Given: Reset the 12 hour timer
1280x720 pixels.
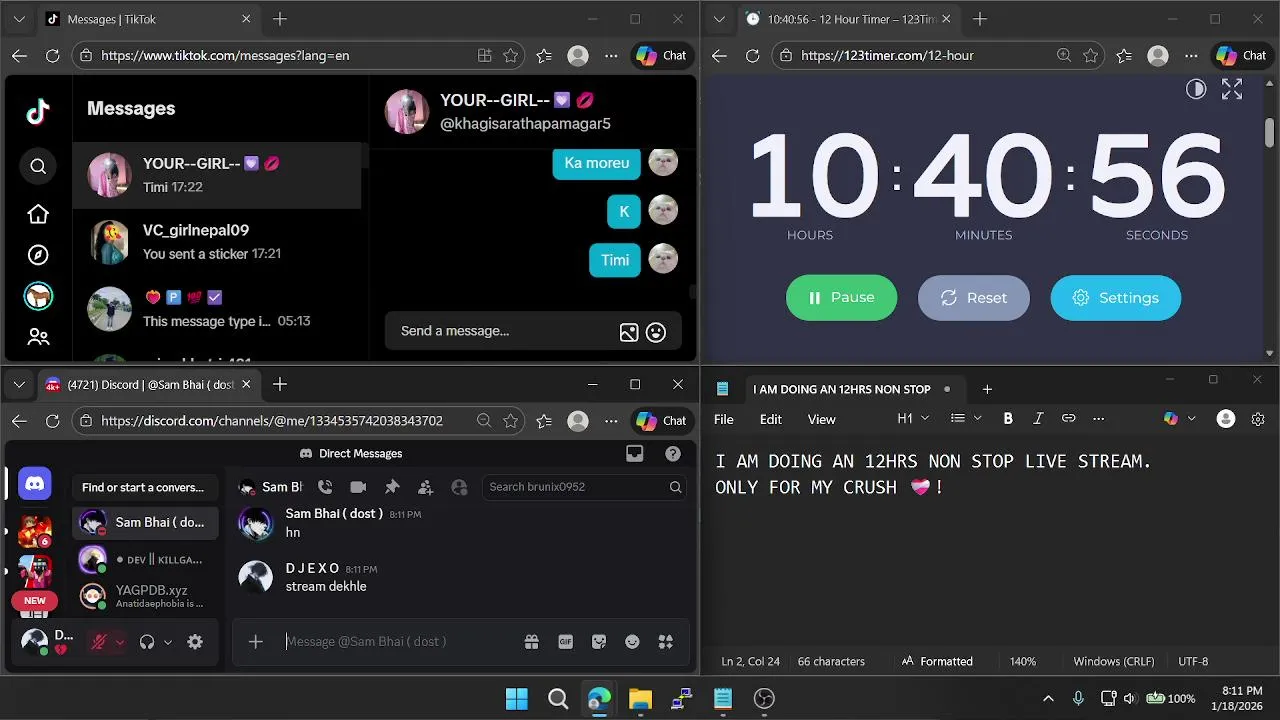Looking at the screenshot, I should (973, 298).
